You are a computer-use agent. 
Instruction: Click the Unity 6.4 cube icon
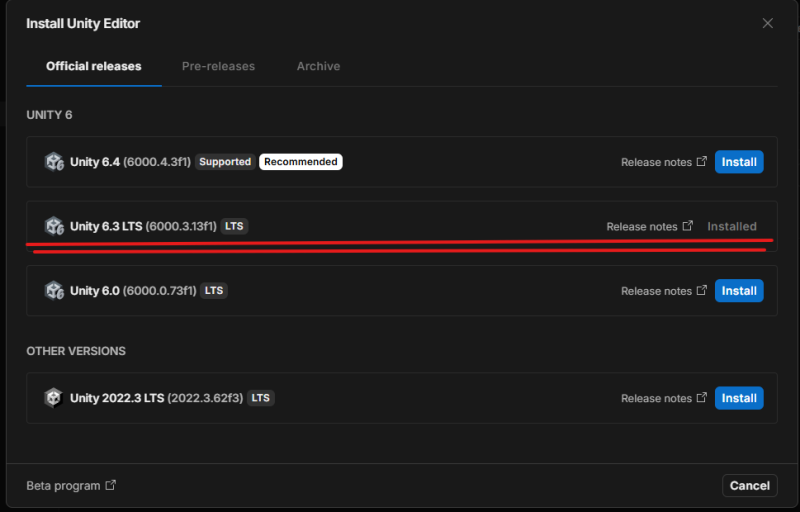(x=54, y=162)
